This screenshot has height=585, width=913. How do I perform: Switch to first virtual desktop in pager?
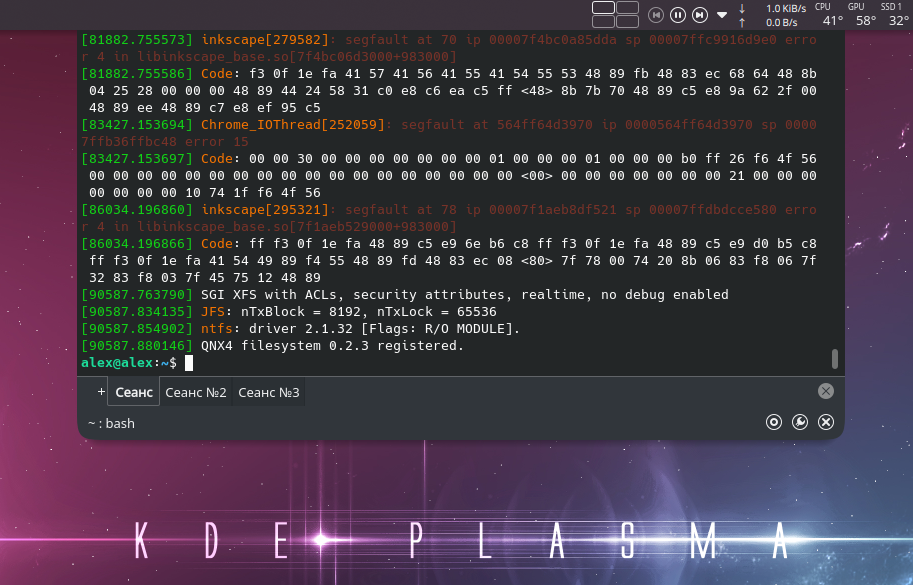603,7
